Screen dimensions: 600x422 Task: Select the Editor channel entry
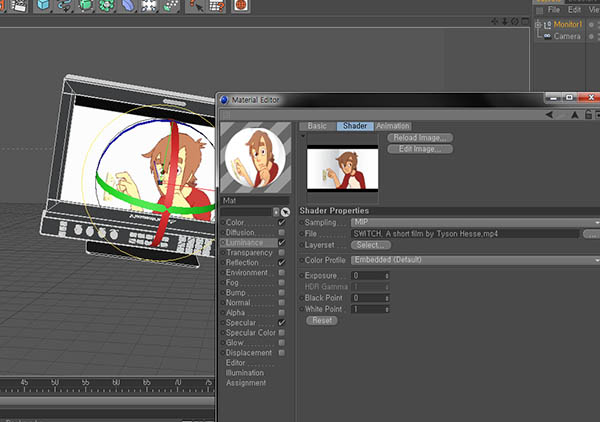tap(235, 363)
